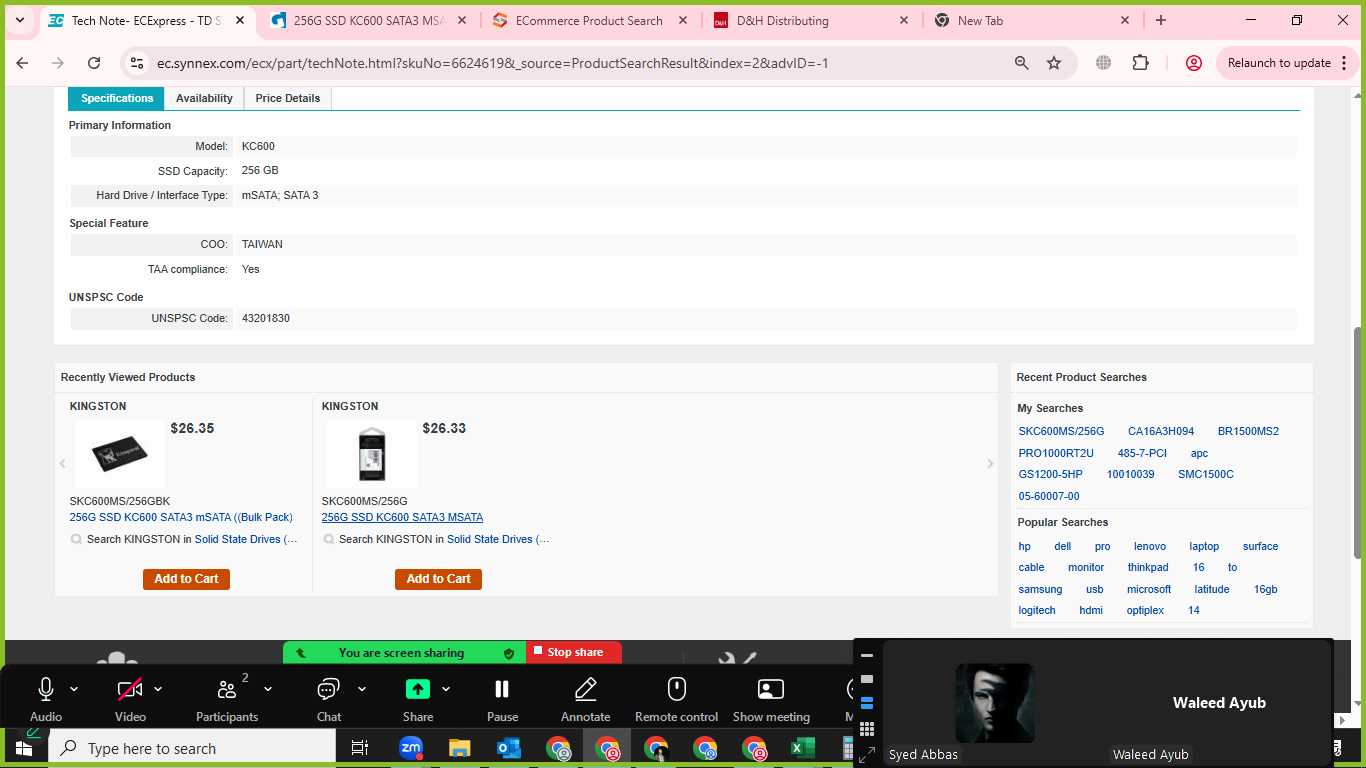Open the Availability tab
The height and width of the screenshot is (768, 1366).
[x=204, y=98]
